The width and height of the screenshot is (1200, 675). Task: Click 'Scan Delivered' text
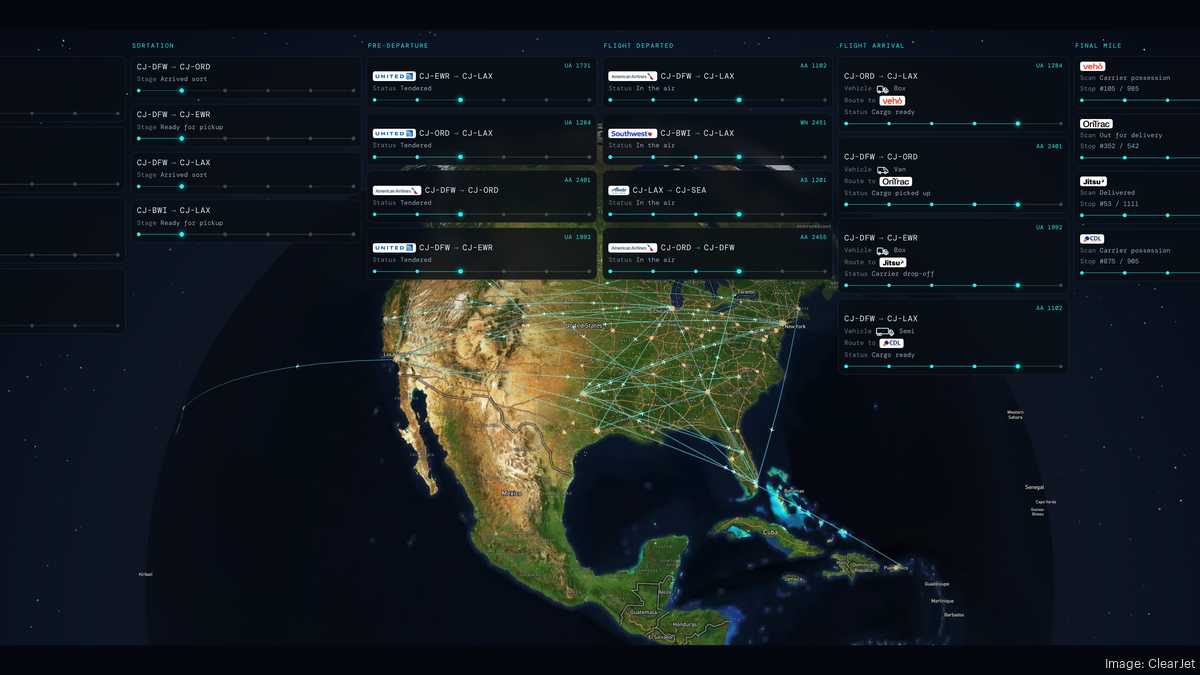click(x=1107, y=193)
